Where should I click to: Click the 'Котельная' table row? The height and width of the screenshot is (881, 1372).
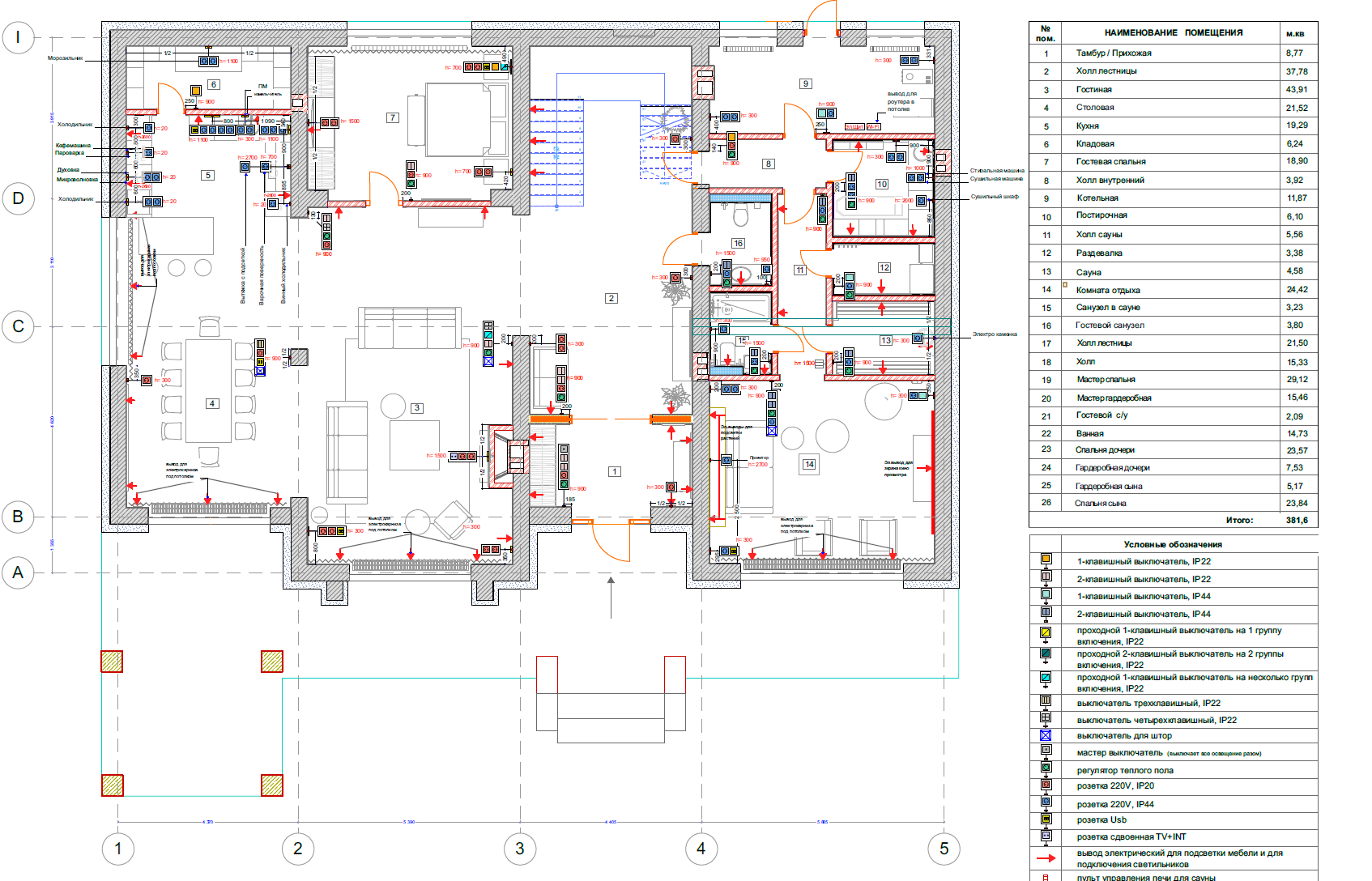tap(1174, 198)
